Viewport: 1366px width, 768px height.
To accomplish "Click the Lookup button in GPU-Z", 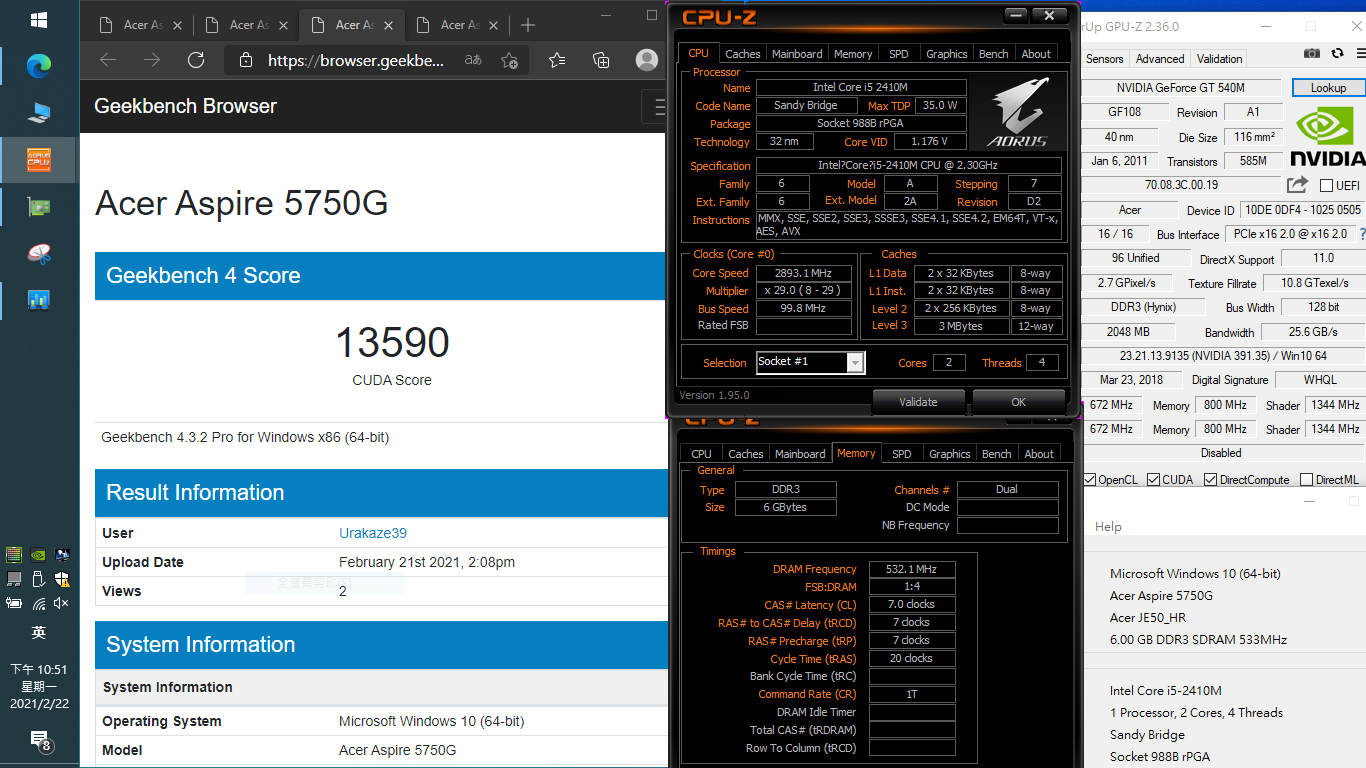I will click(x=1328, y=88).
